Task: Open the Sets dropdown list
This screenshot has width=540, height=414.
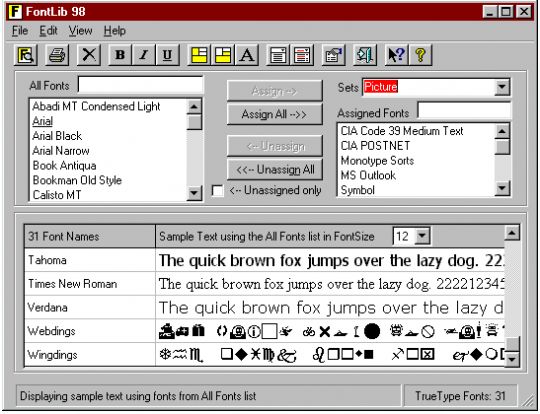Action: (x=502, y=87)
